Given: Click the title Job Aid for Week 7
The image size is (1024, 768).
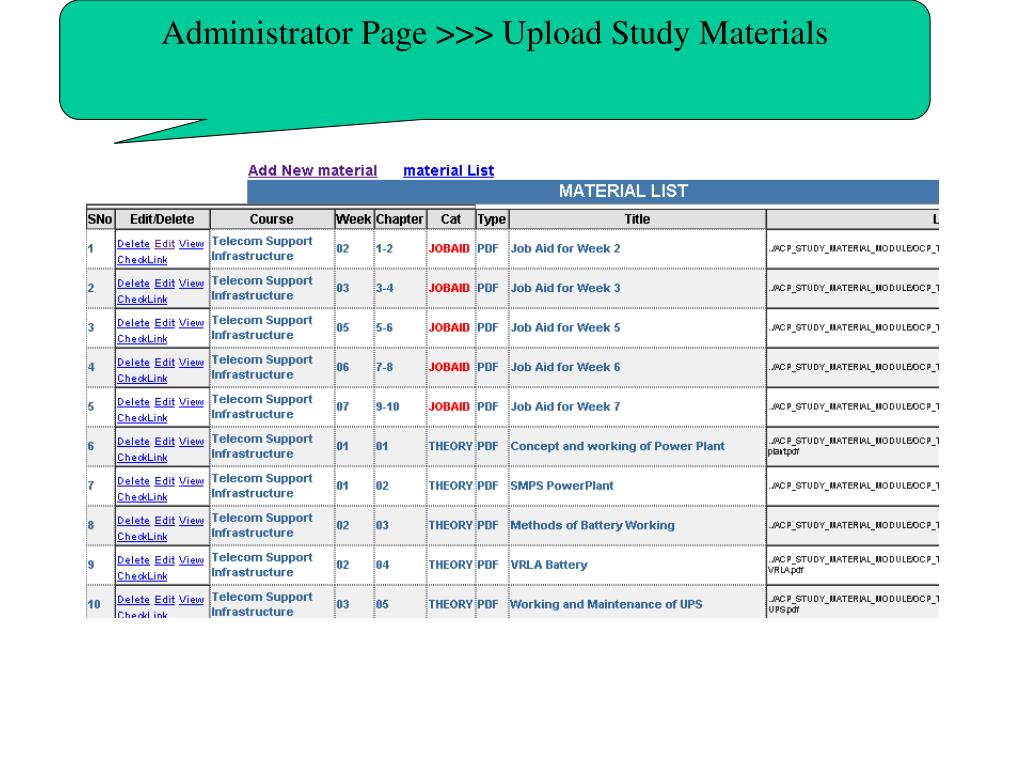Looking at the screenshot, I should pyautogui.click(x=566, y=406).
